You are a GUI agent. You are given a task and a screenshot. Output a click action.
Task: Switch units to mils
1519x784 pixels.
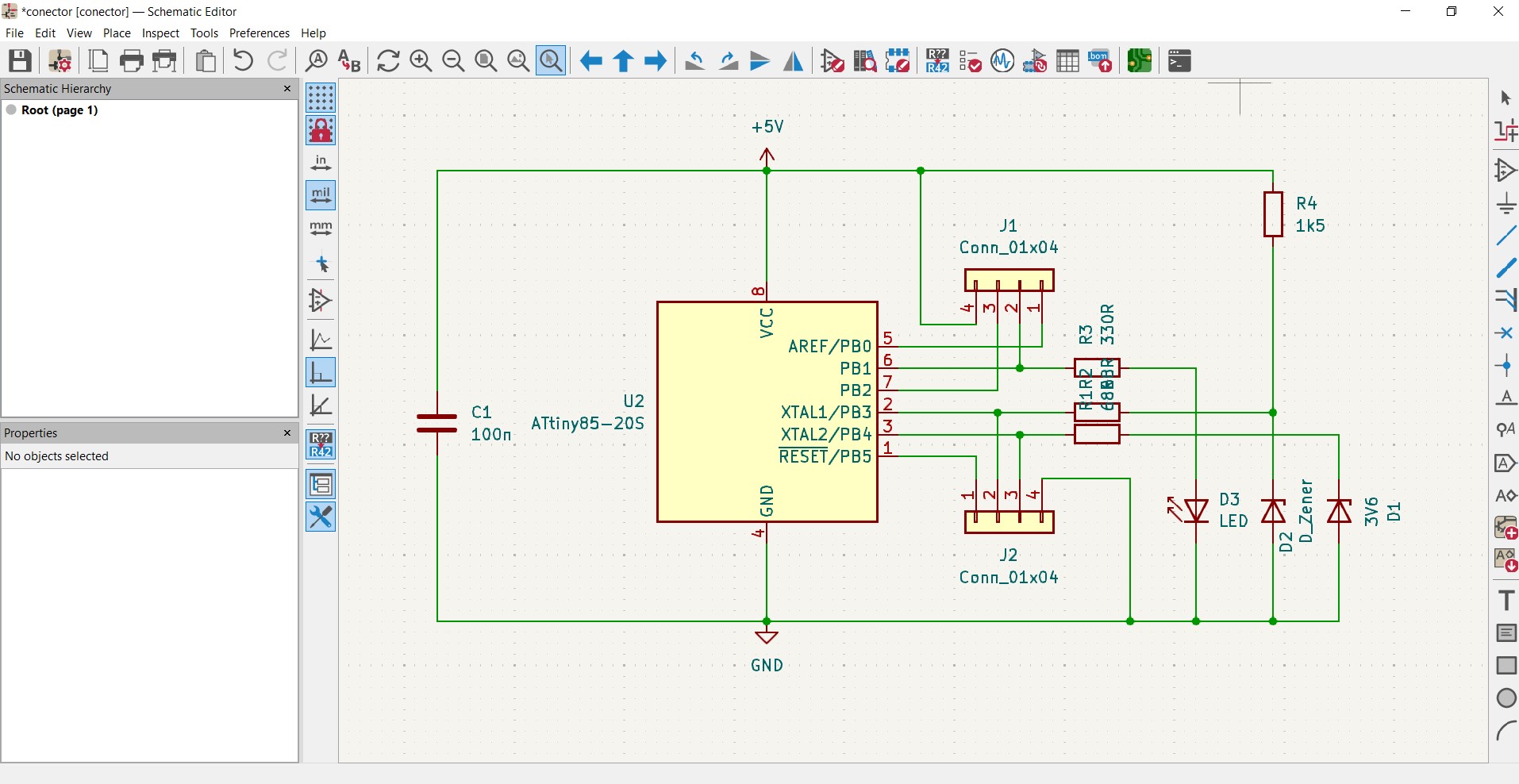[321, 195]
